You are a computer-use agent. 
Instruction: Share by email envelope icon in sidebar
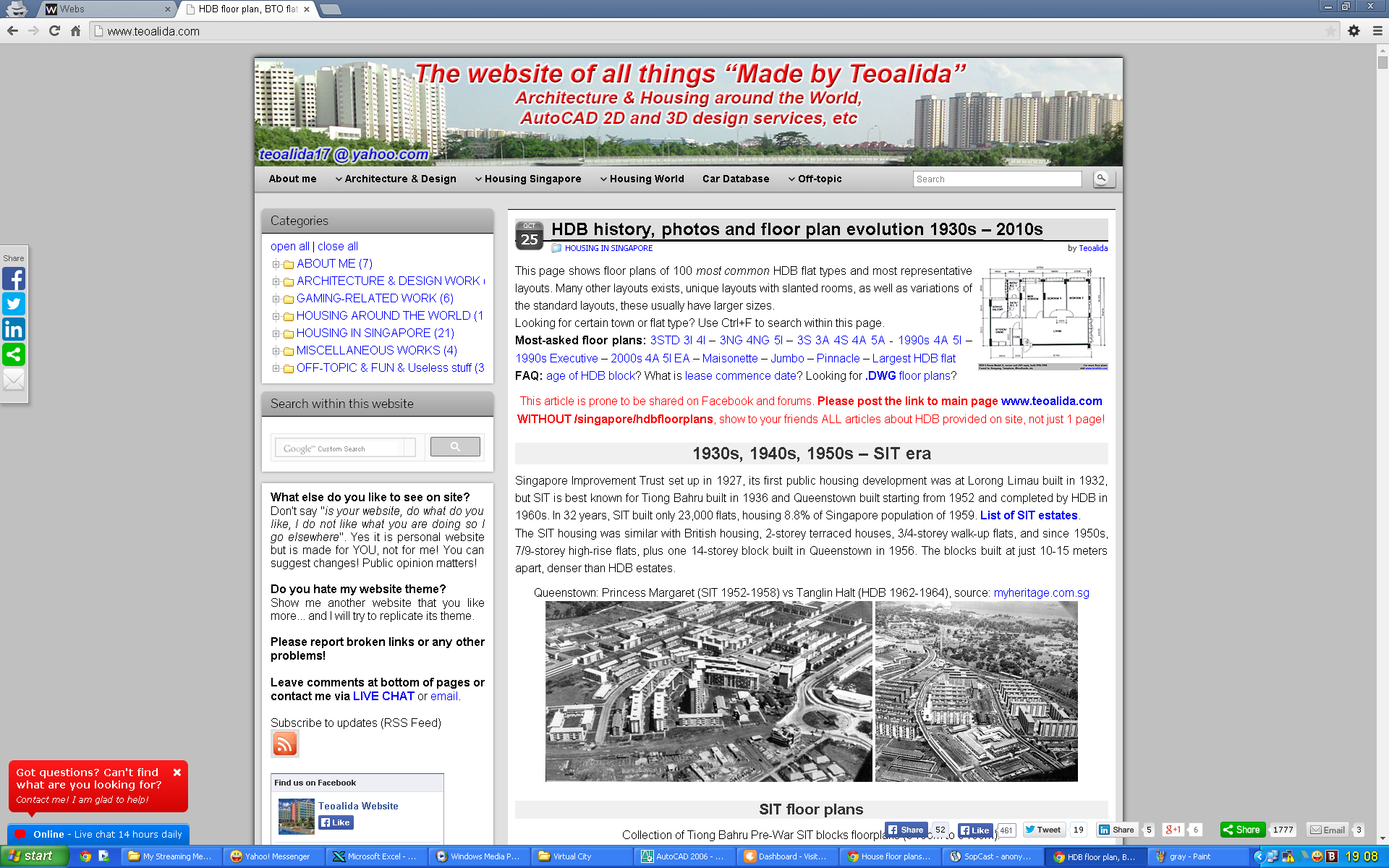coord(14,380)
